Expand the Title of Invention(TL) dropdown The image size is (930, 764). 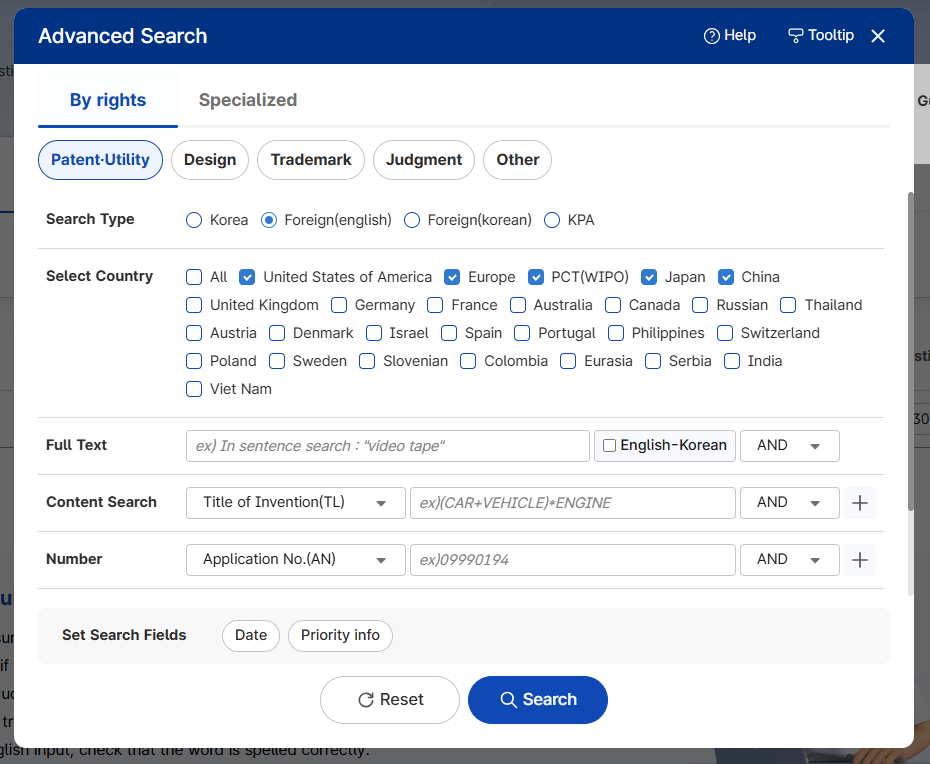point(296,503)
